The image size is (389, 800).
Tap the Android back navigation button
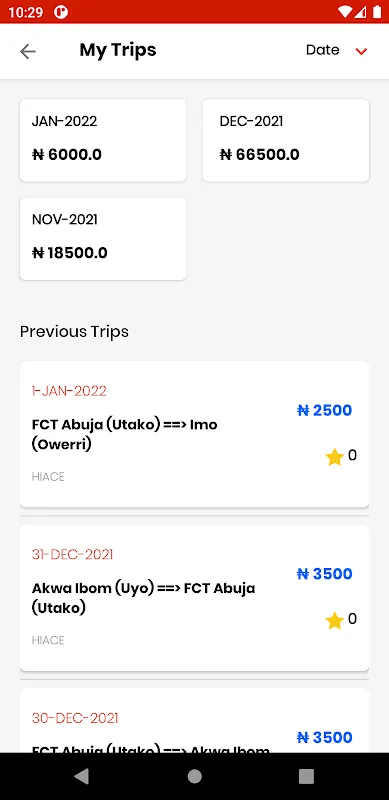coord(82,776)
